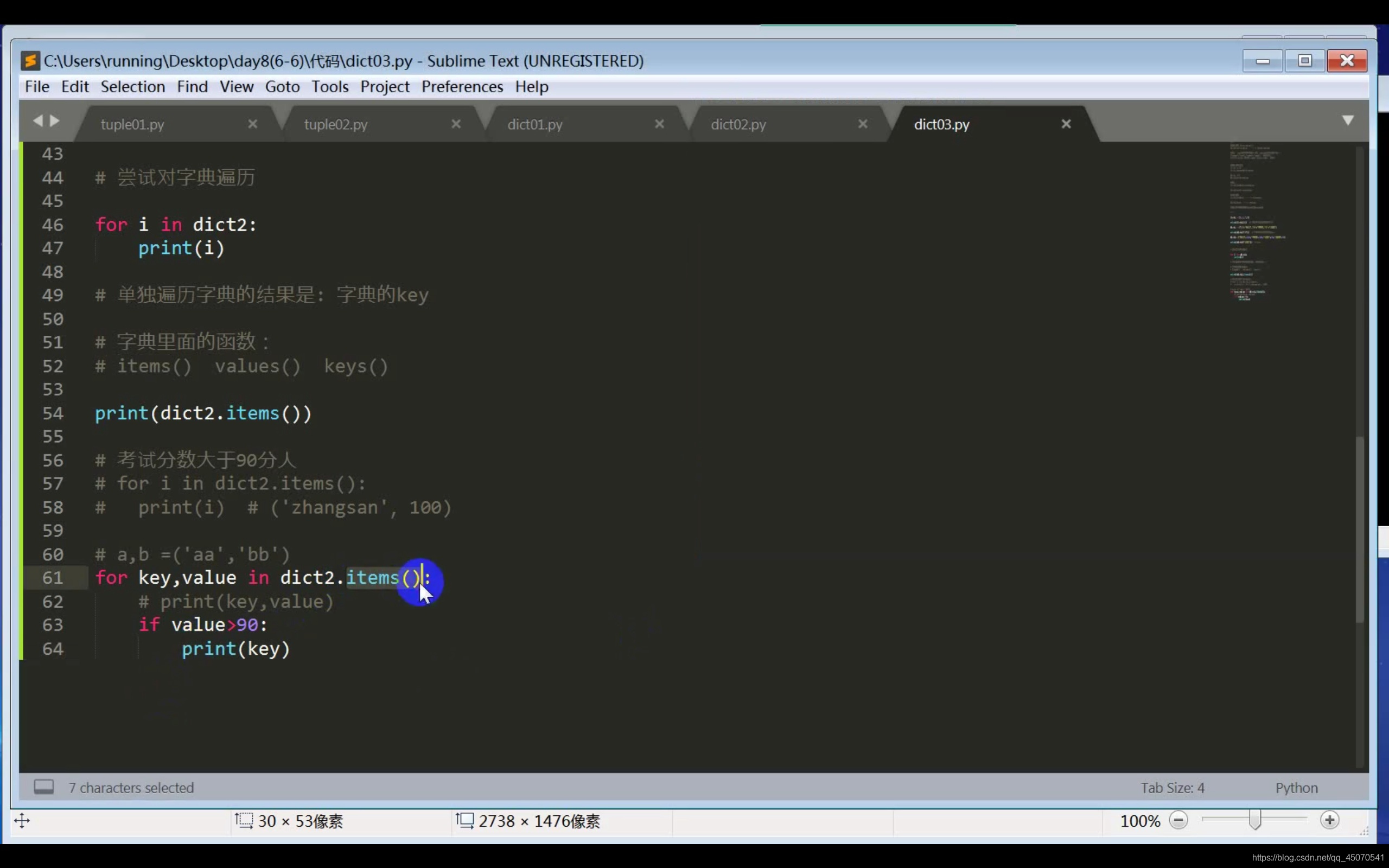Open the Tab Size: 4 selector
1389x868 pixels.
pyautogui.click(x=1172, y=788)
